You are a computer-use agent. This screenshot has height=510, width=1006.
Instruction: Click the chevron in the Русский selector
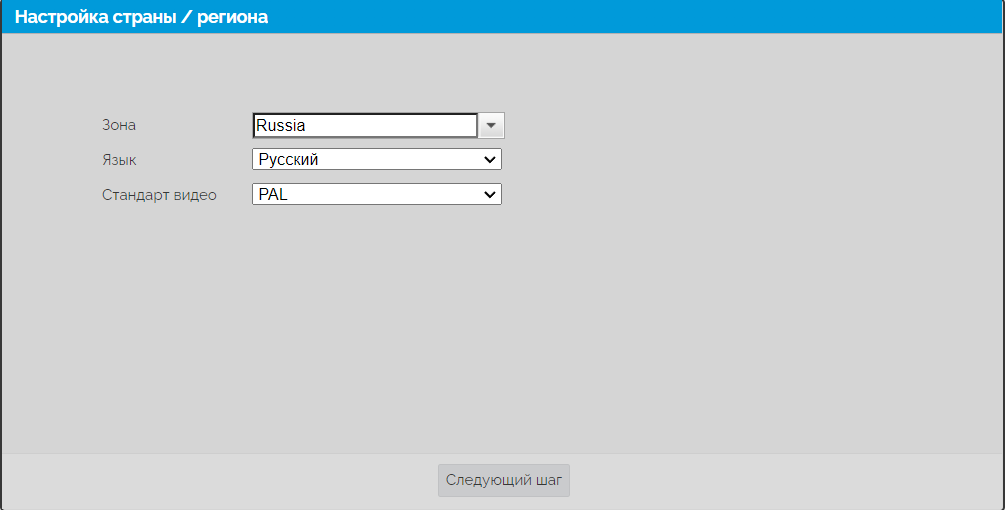tap(490, 160)
